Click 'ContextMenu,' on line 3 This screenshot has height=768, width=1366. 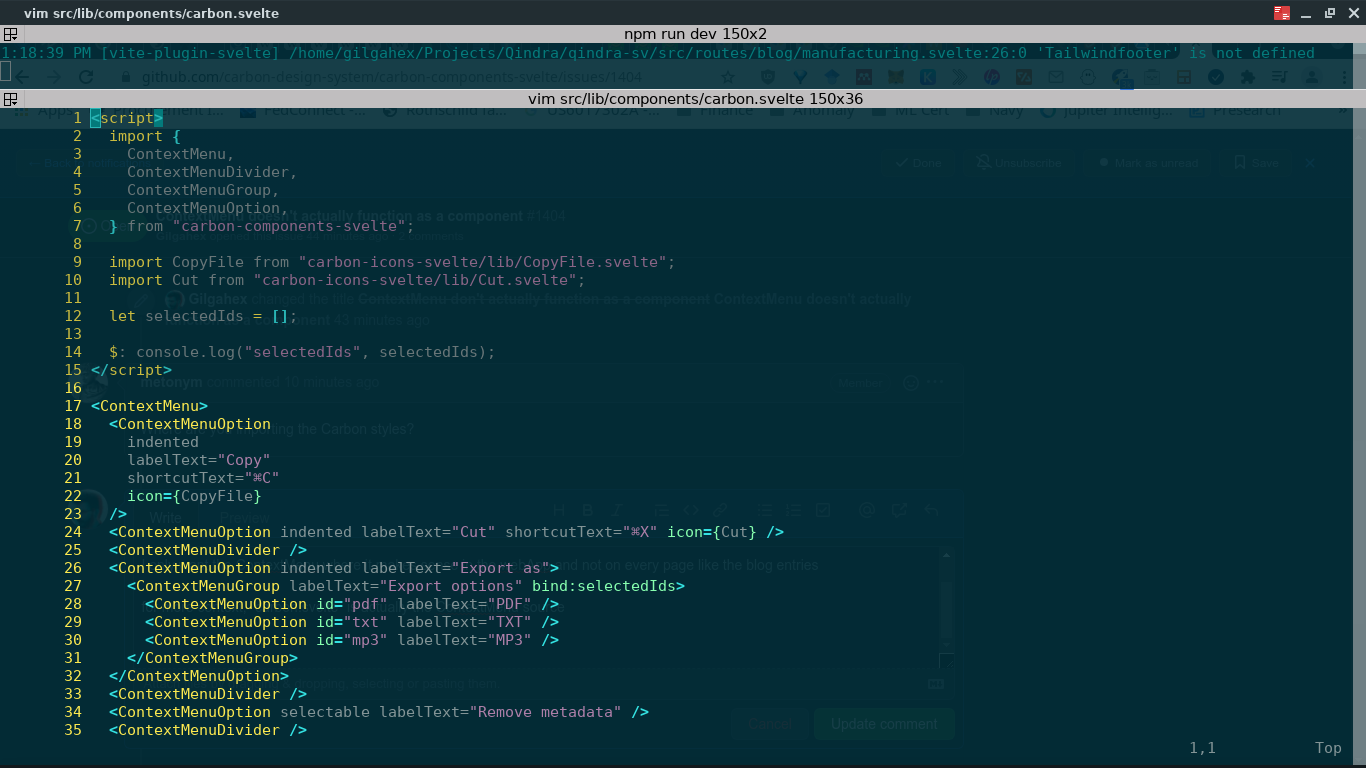tap(181, 154)
